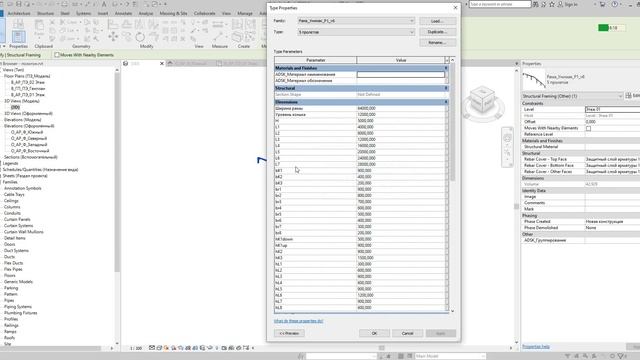Open Structural Framing (Other) type filter dropdown
Screen dimensions: 640x360
572,96
